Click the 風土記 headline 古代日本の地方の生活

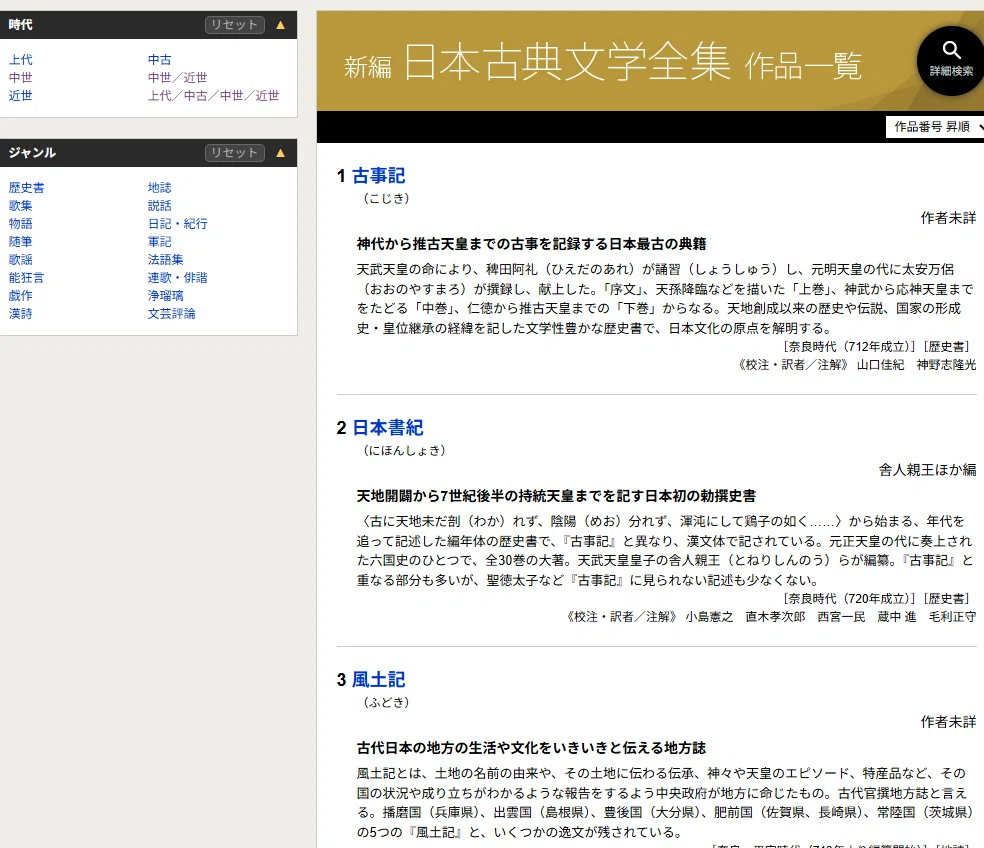(531, 748)
